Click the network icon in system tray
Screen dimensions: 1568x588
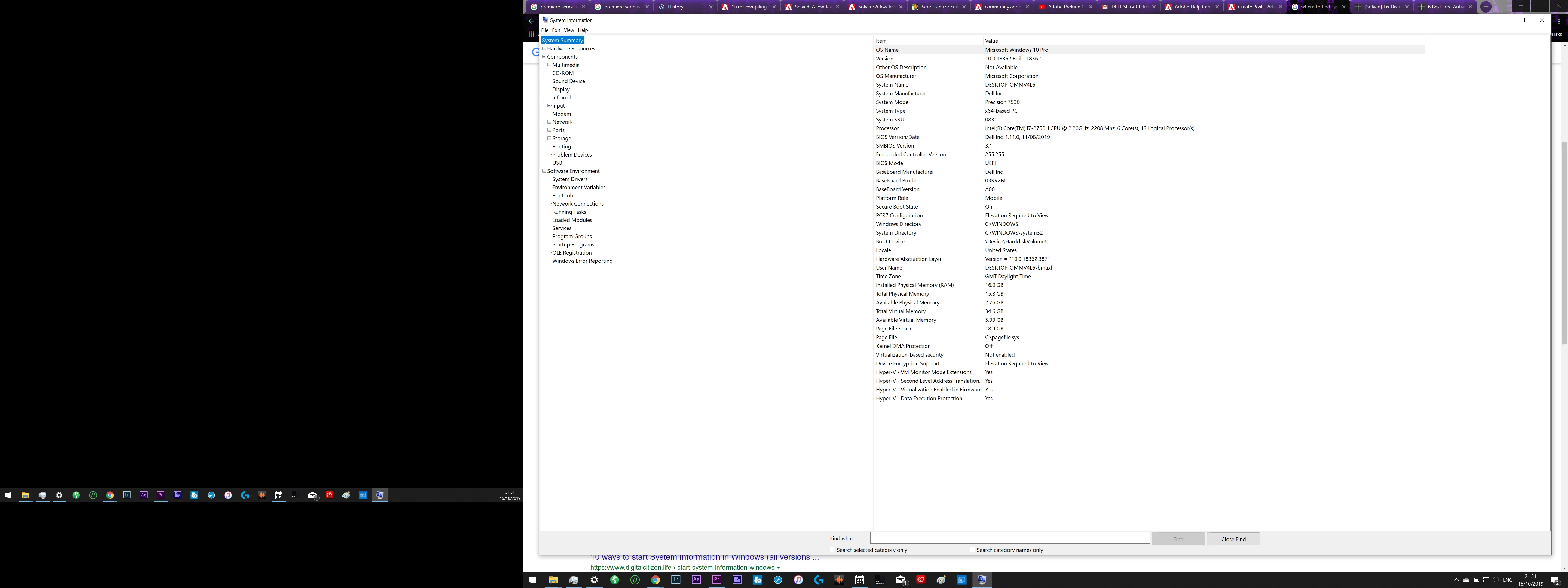1486,580
